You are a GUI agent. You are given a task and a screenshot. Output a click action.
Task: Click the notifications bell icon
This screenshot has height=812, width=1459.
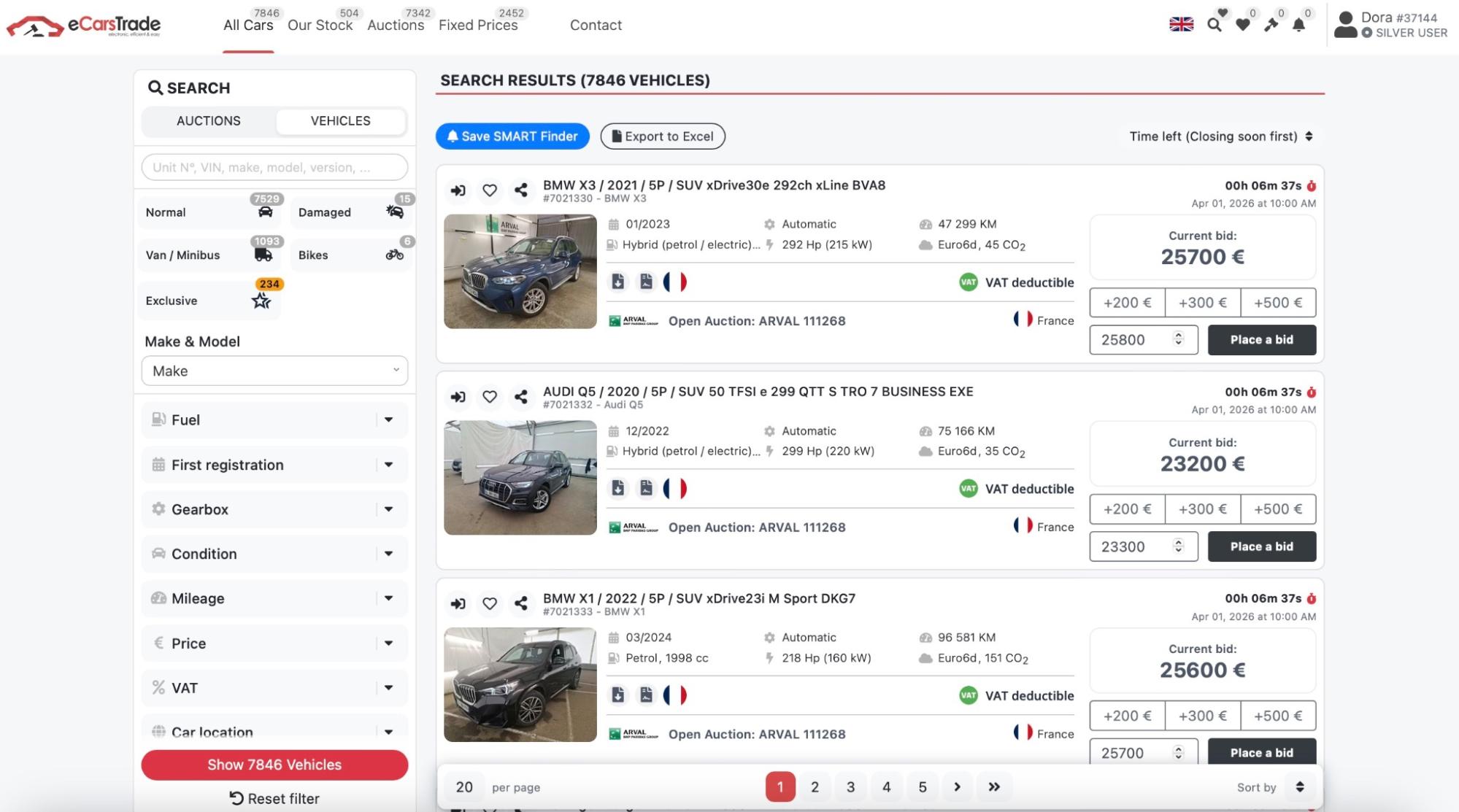point(1298,25)
